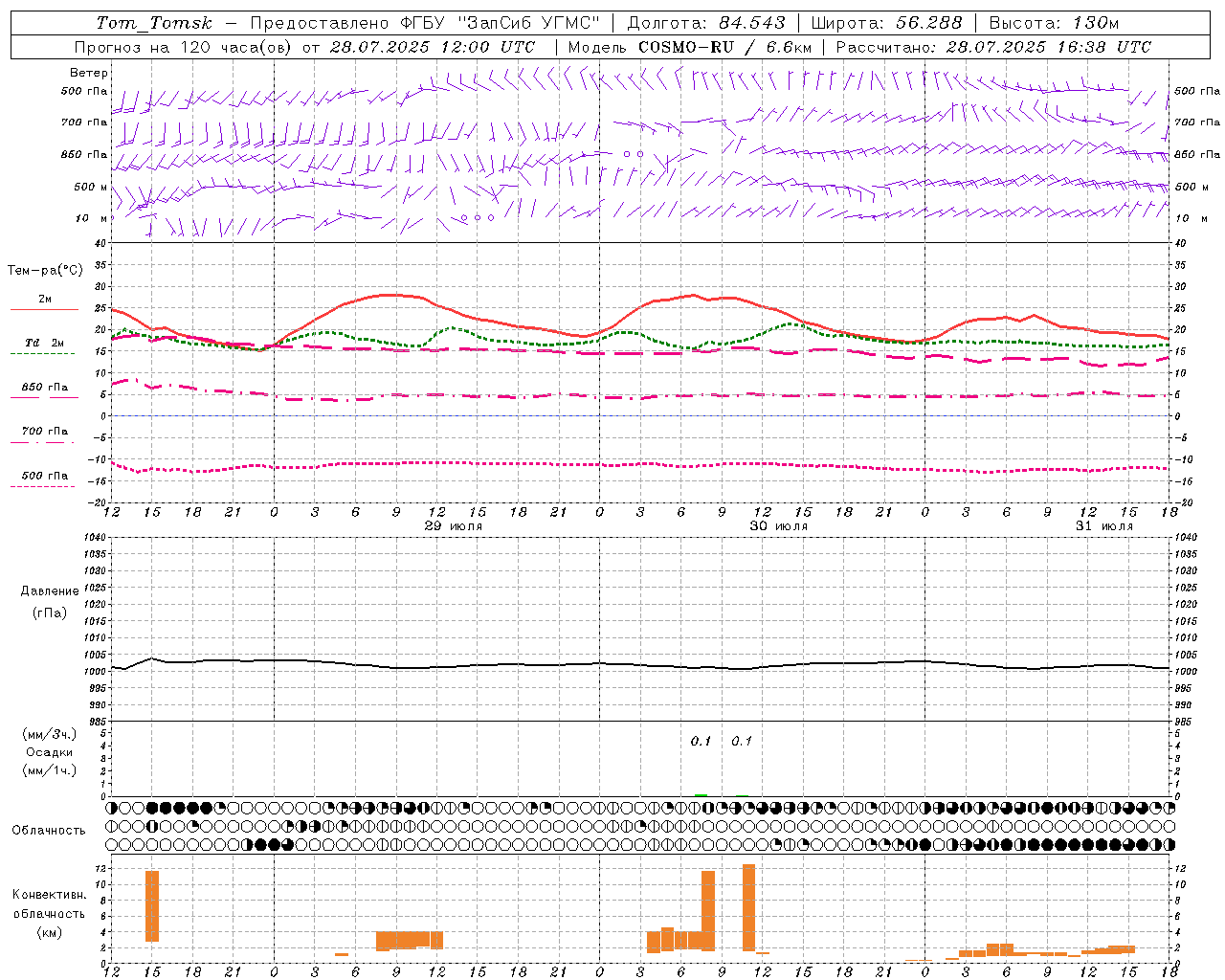The height and width of the screenshot is (980, 1225).
Task: Click the '500 м' wind level label on the left
Action: point(91,187)
